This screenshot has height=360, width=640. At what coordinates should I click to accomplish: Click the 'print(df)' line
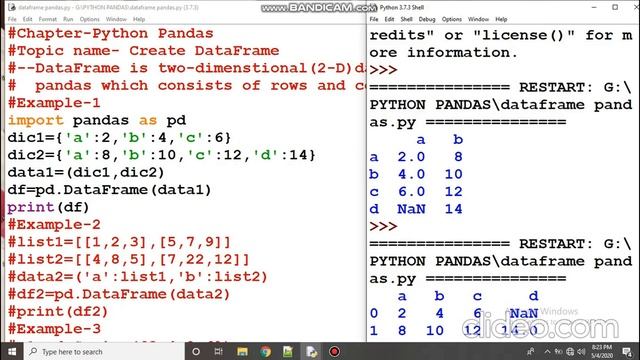pos(48,207)
